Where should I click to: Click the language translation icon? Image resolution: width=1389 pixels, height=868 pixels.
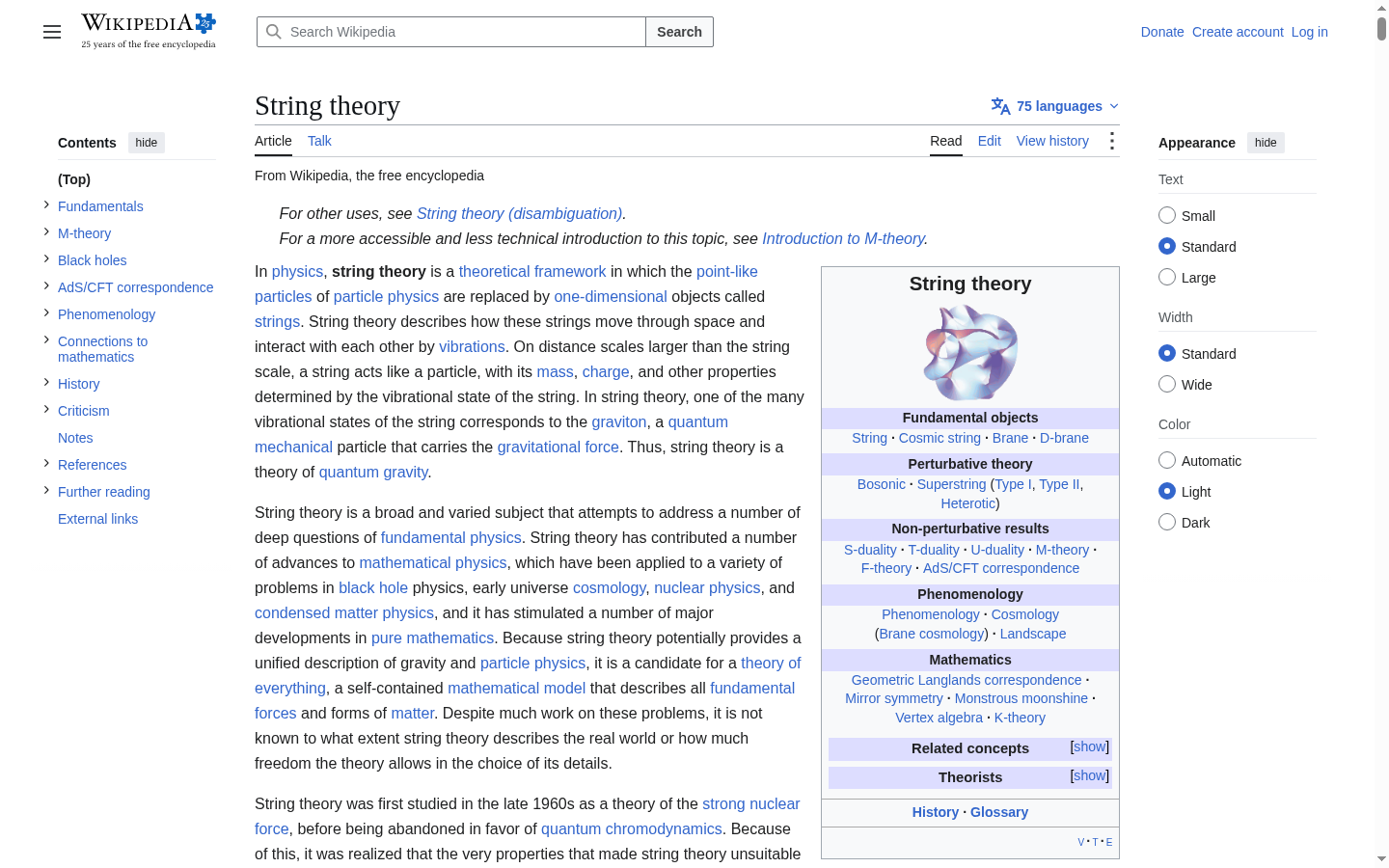[x=1000, y=106]
